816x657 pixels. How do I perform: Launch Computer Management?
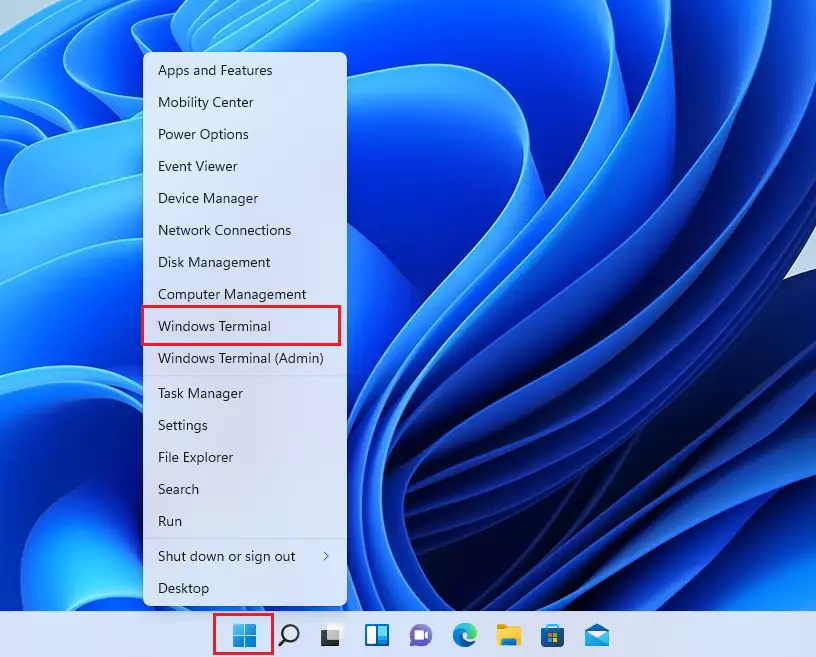(245, 294)
